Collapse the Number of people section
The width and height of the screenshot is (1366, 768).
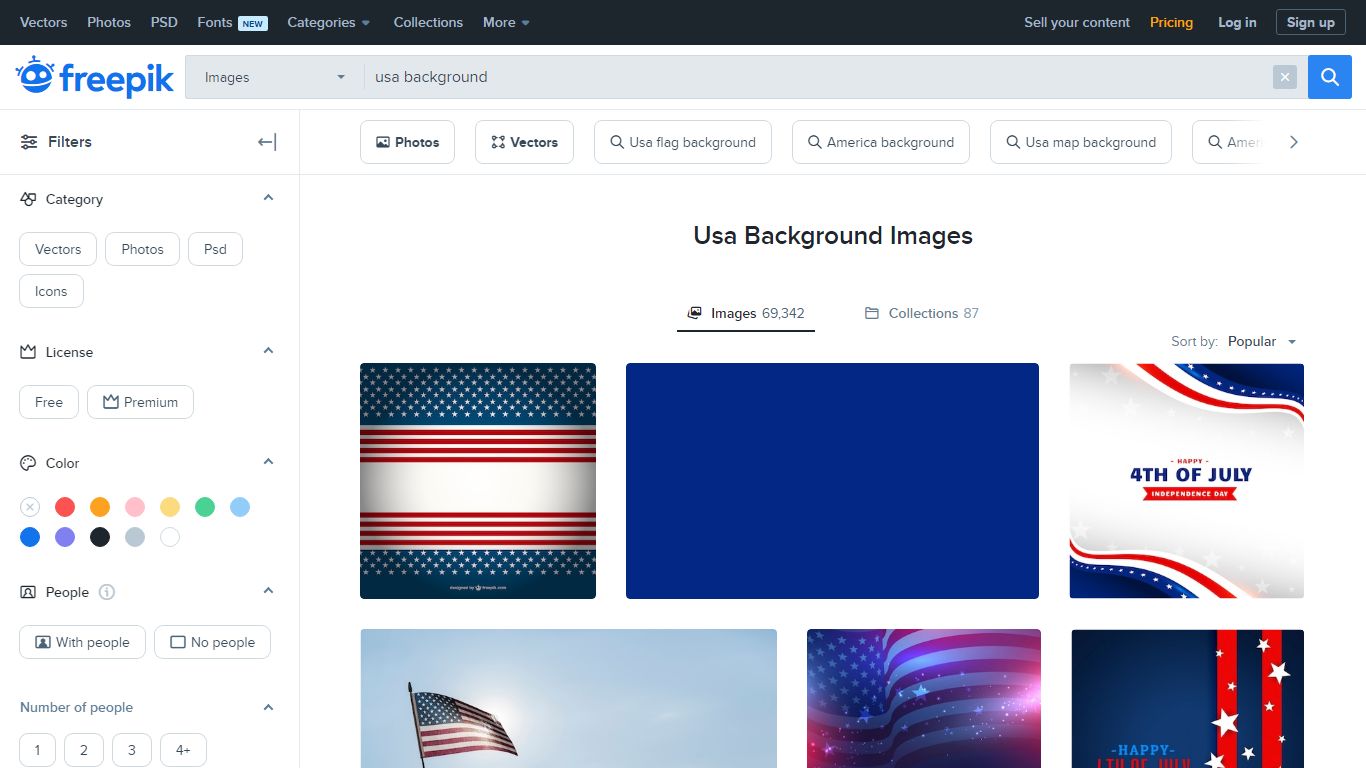[268, 707]
